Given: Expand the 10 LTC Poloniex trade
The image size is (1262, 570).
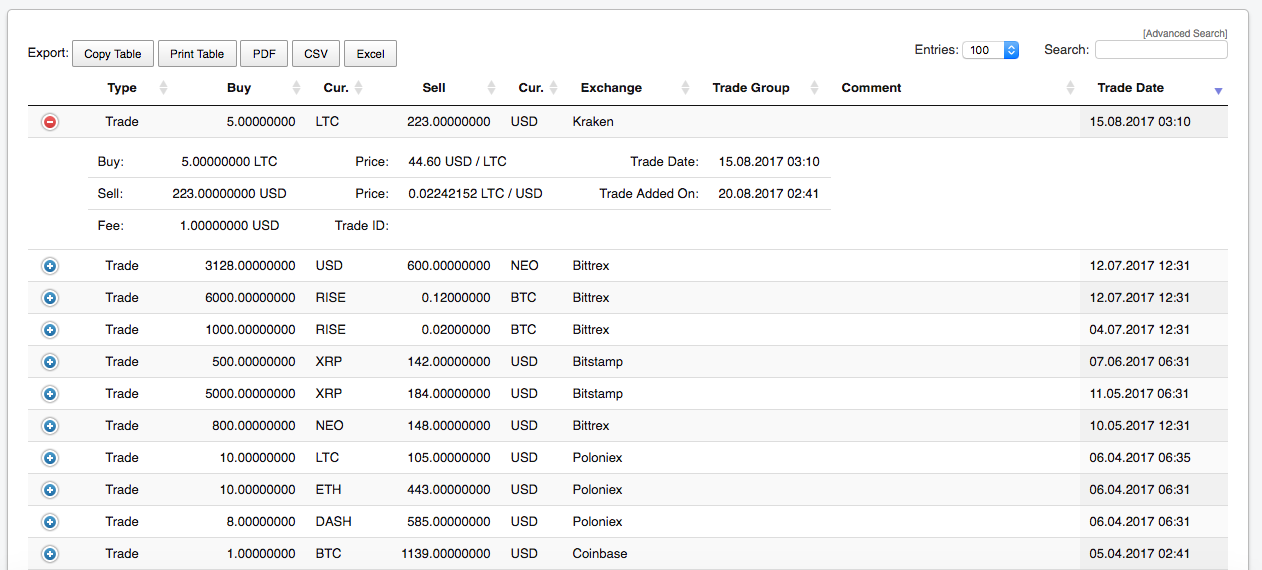Looking at the screenshot, I should click(50, 458).
